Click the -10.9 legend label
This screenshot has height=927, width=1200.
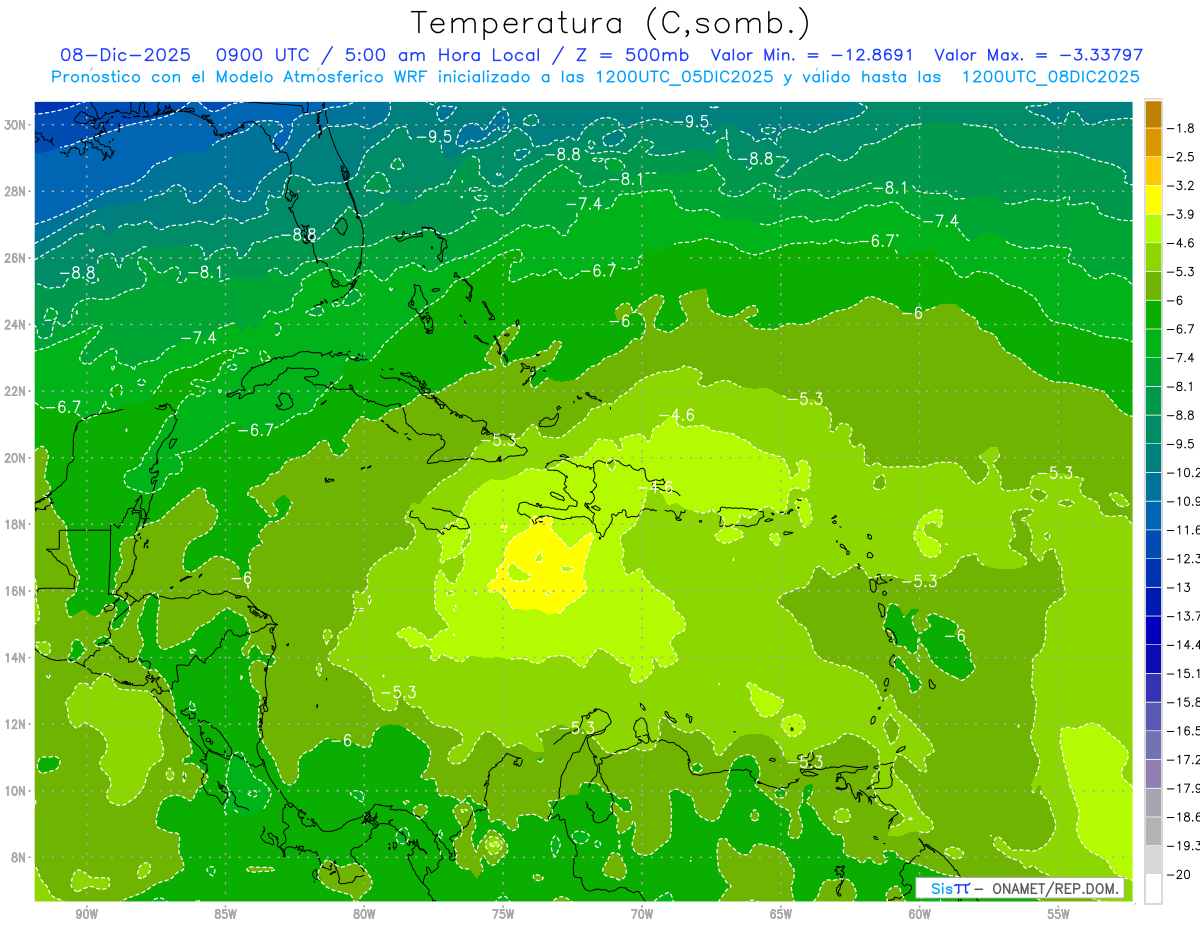click(x=1184, y=501)
